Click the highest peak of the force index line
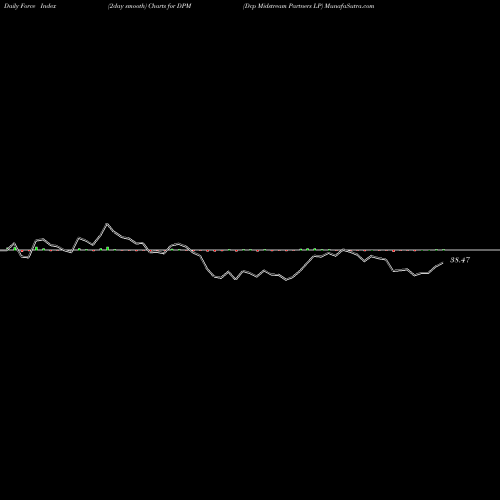 107,224
